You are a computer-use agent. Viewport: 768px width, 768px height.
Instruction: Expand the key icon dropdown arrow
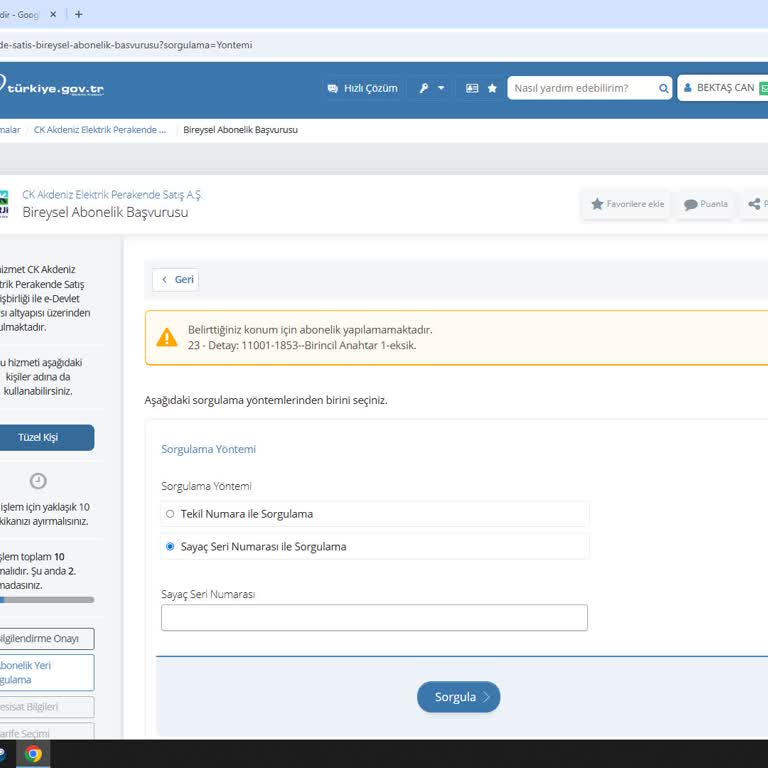(441, 88)
